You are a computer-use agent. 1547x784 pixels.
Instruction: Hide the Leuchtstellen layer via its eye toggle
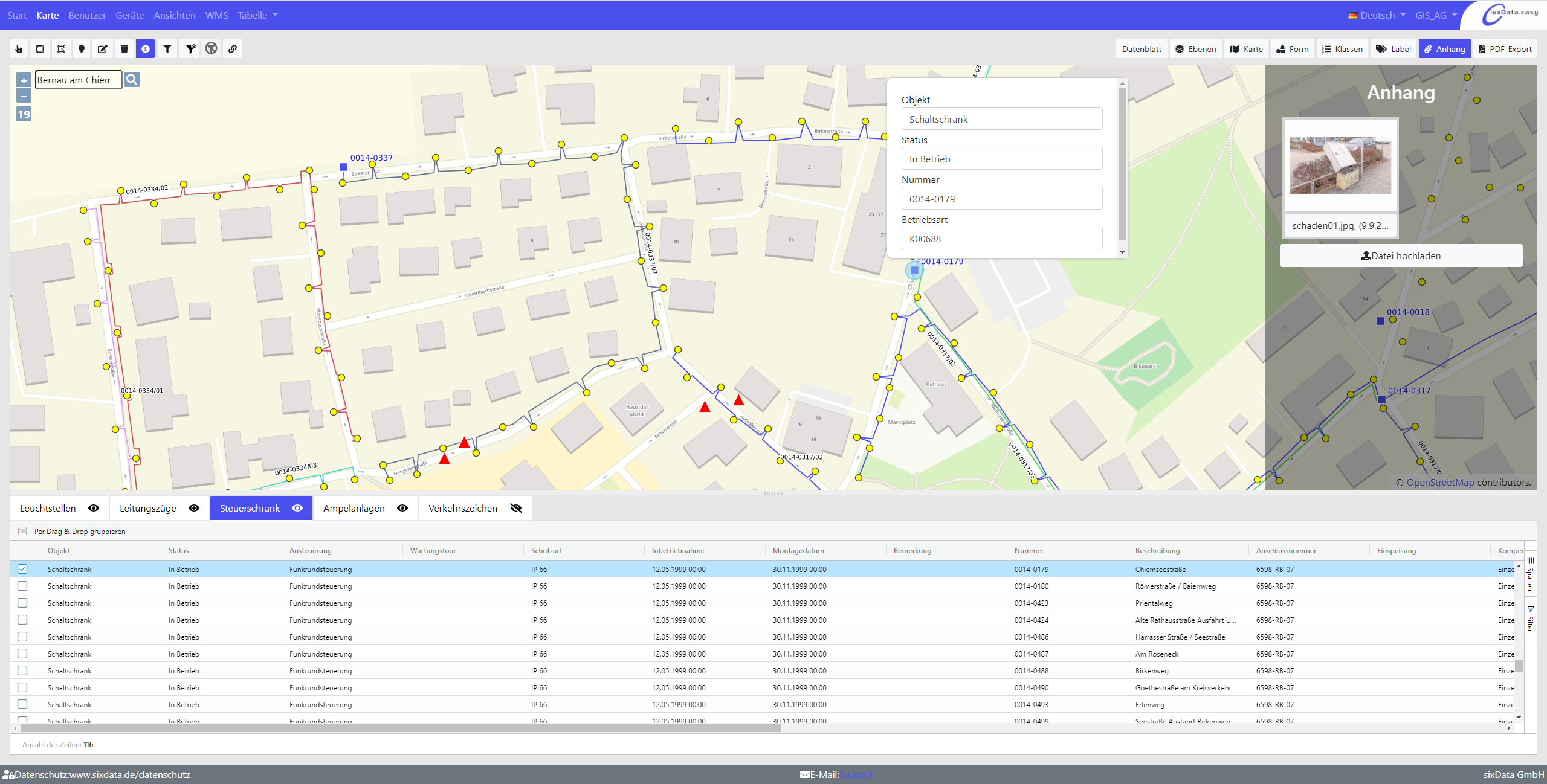tap(94, 508)
